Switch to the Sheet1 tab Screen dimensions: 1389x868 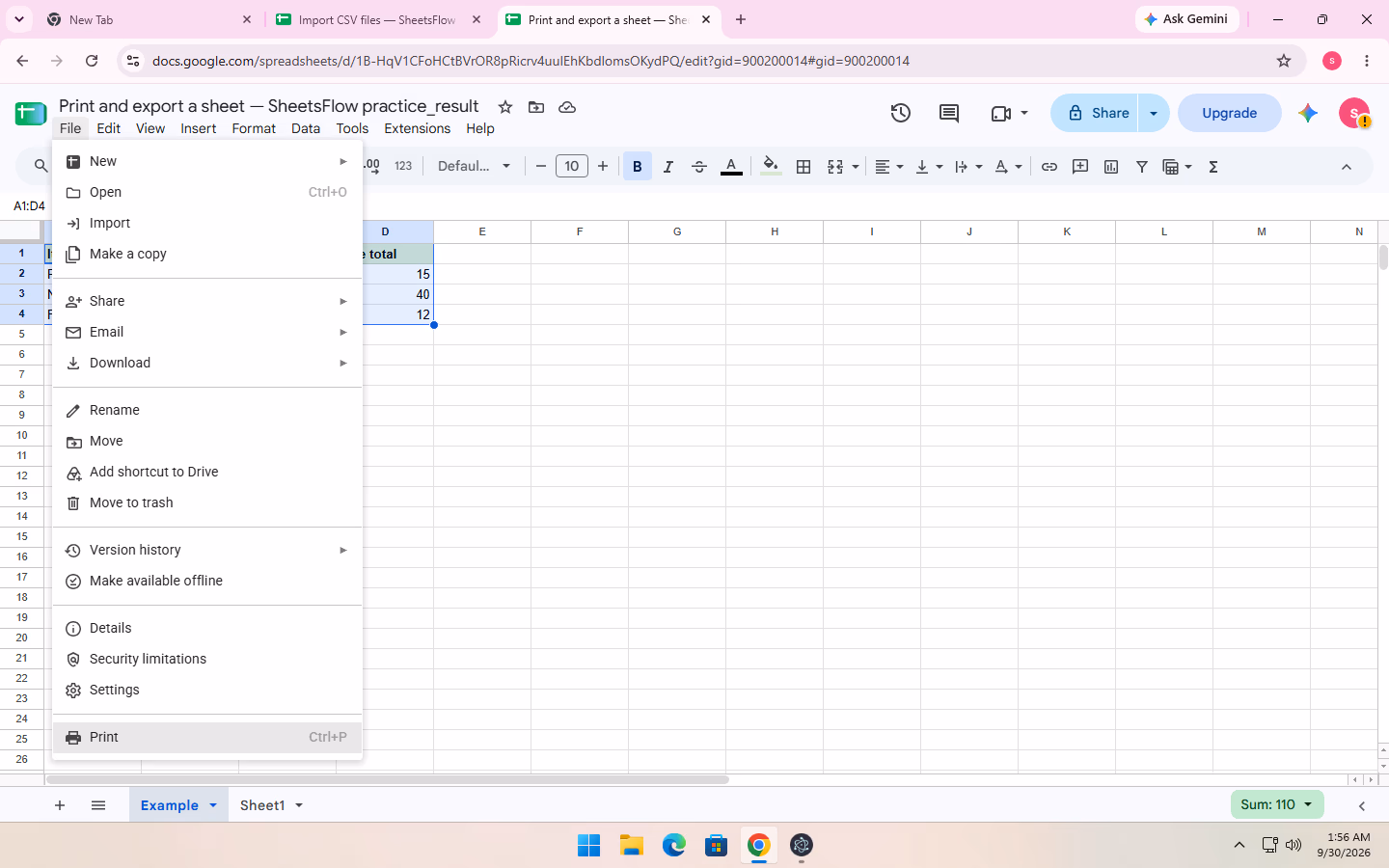262,805
